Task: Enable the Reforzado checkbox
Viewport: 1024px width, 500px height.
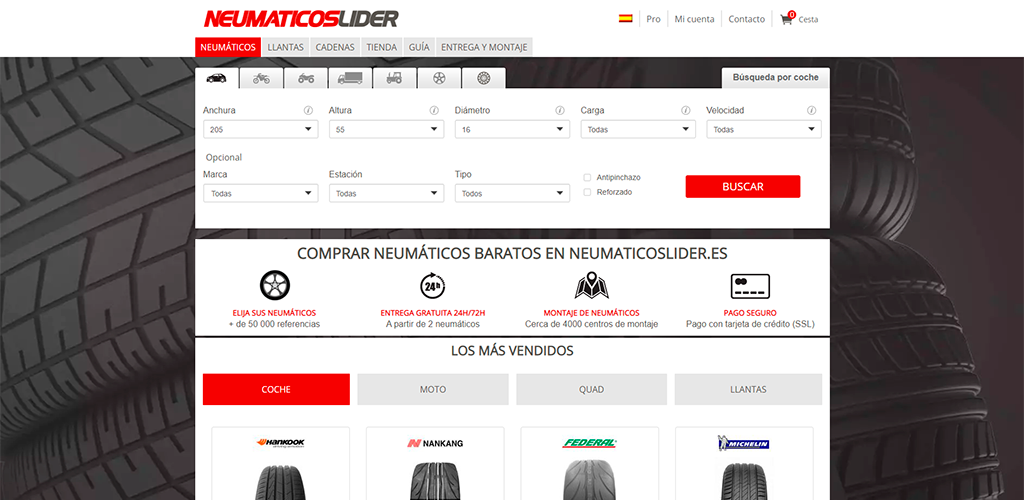Action: [587, 192]
